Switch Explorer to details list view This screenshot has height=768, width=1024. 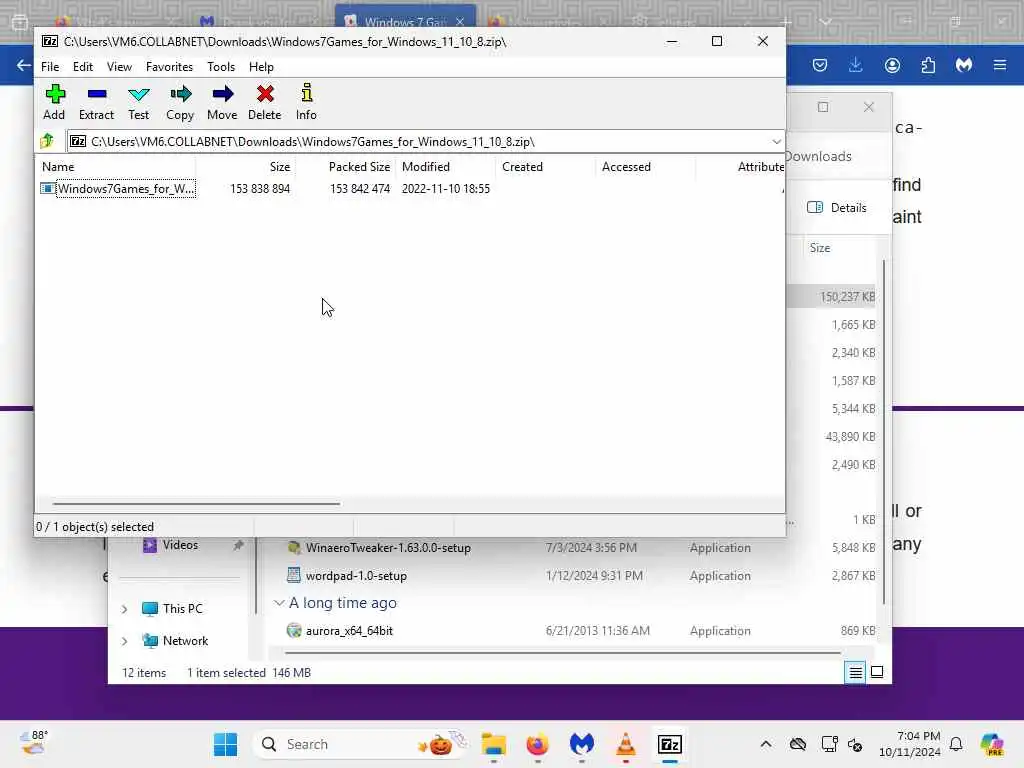(856, 672)
